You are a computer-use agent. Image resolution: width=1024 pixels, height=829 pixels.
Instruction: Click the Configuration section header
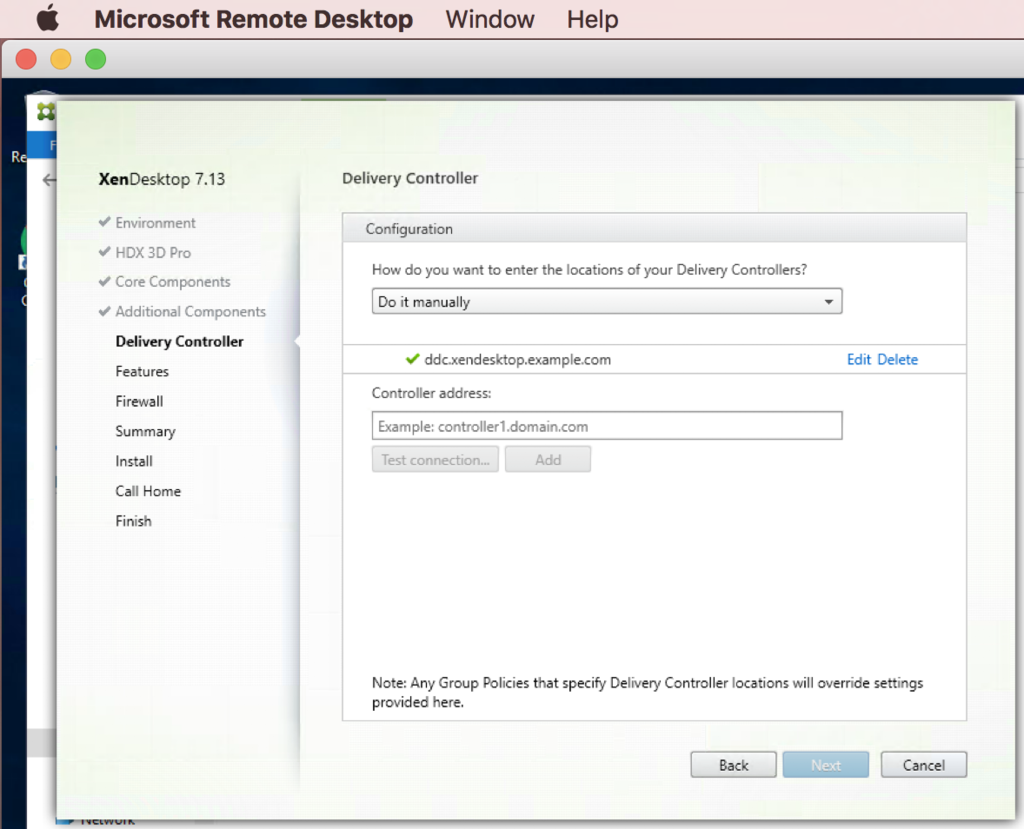[654, 229]
